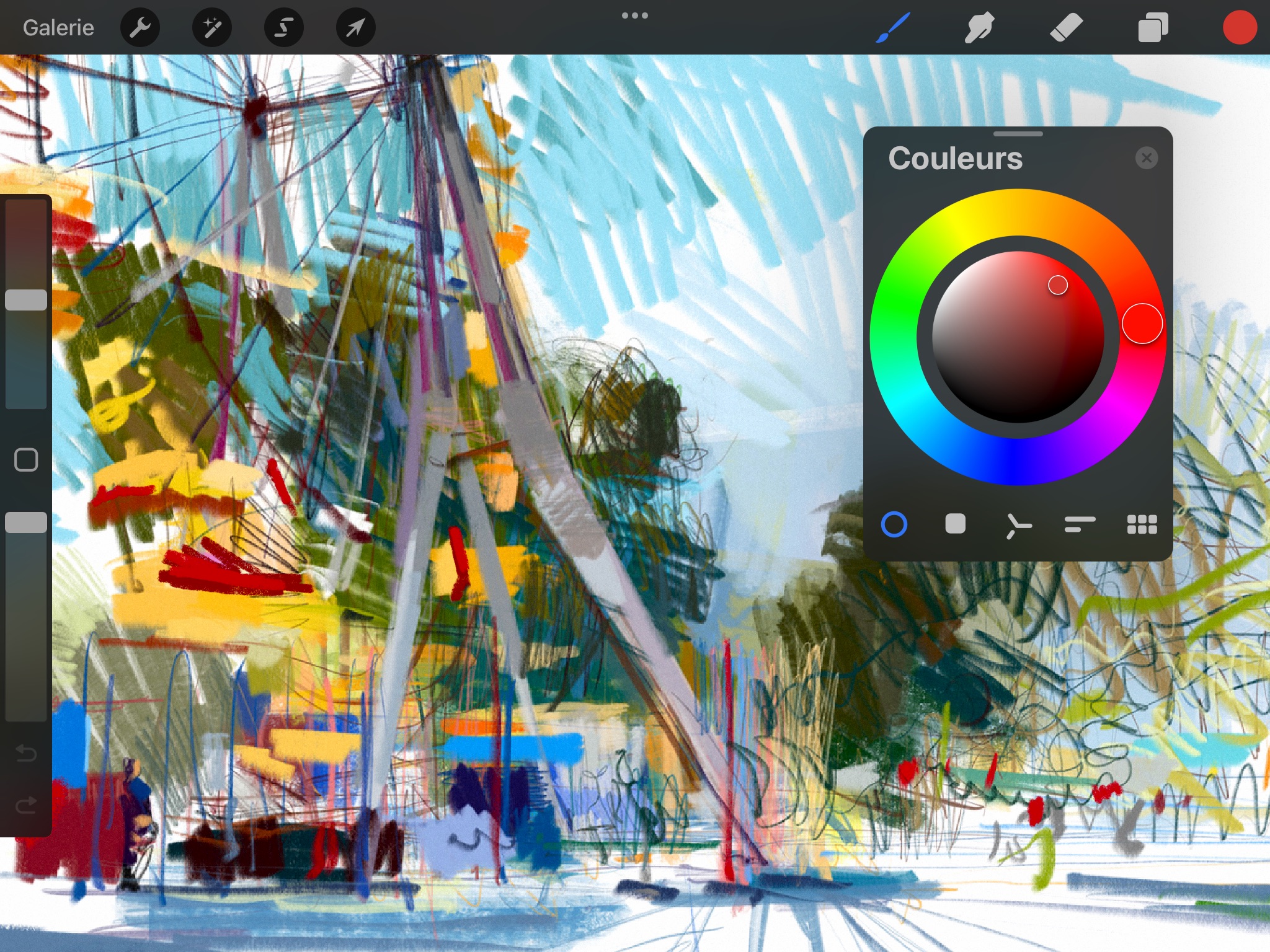The height and width of the screenshot is (952, 1270).
Task: Switch to the Value sliders tab
Action: (1080, 524)
